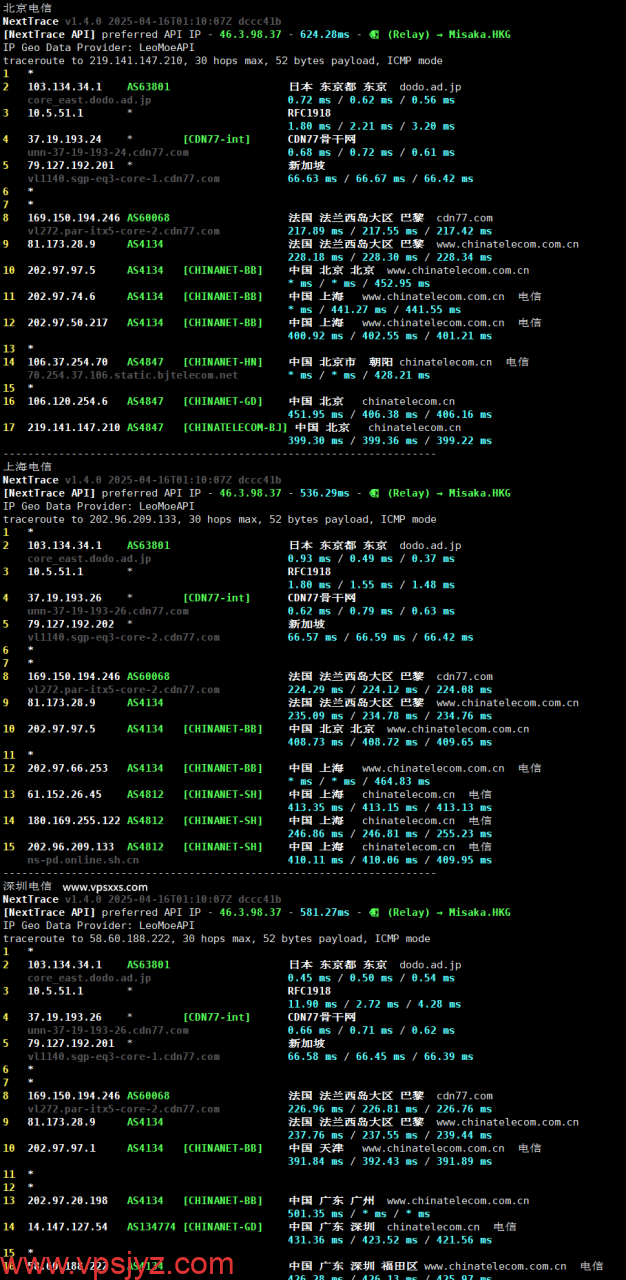
Task: Select the line 'traceroute to 202.96.209.133'
Action: pyautogui.click(x=219, y=519)
